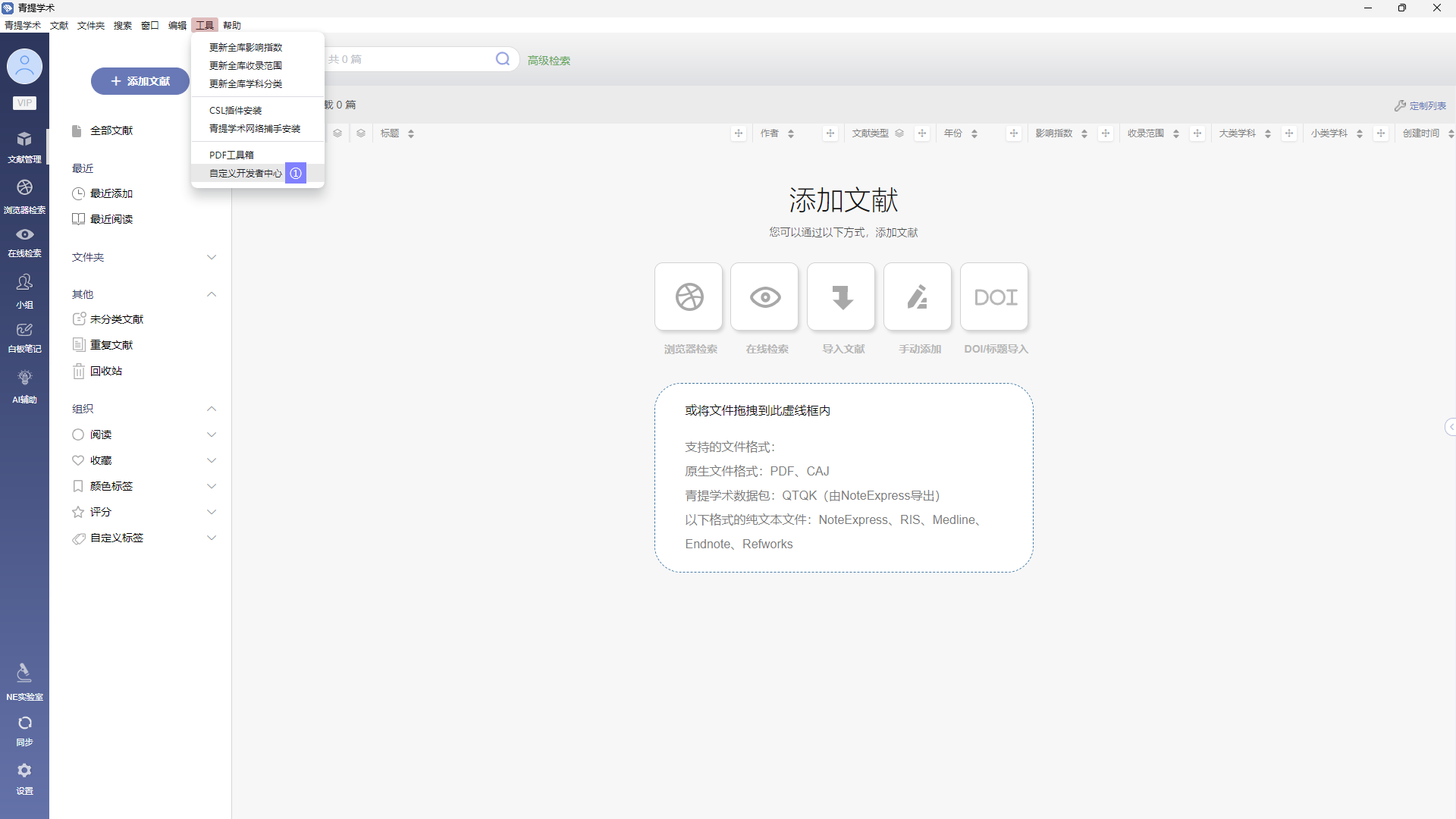Open NE实验室 microscope icon
1456x819 pixels.
coord(24,673)
